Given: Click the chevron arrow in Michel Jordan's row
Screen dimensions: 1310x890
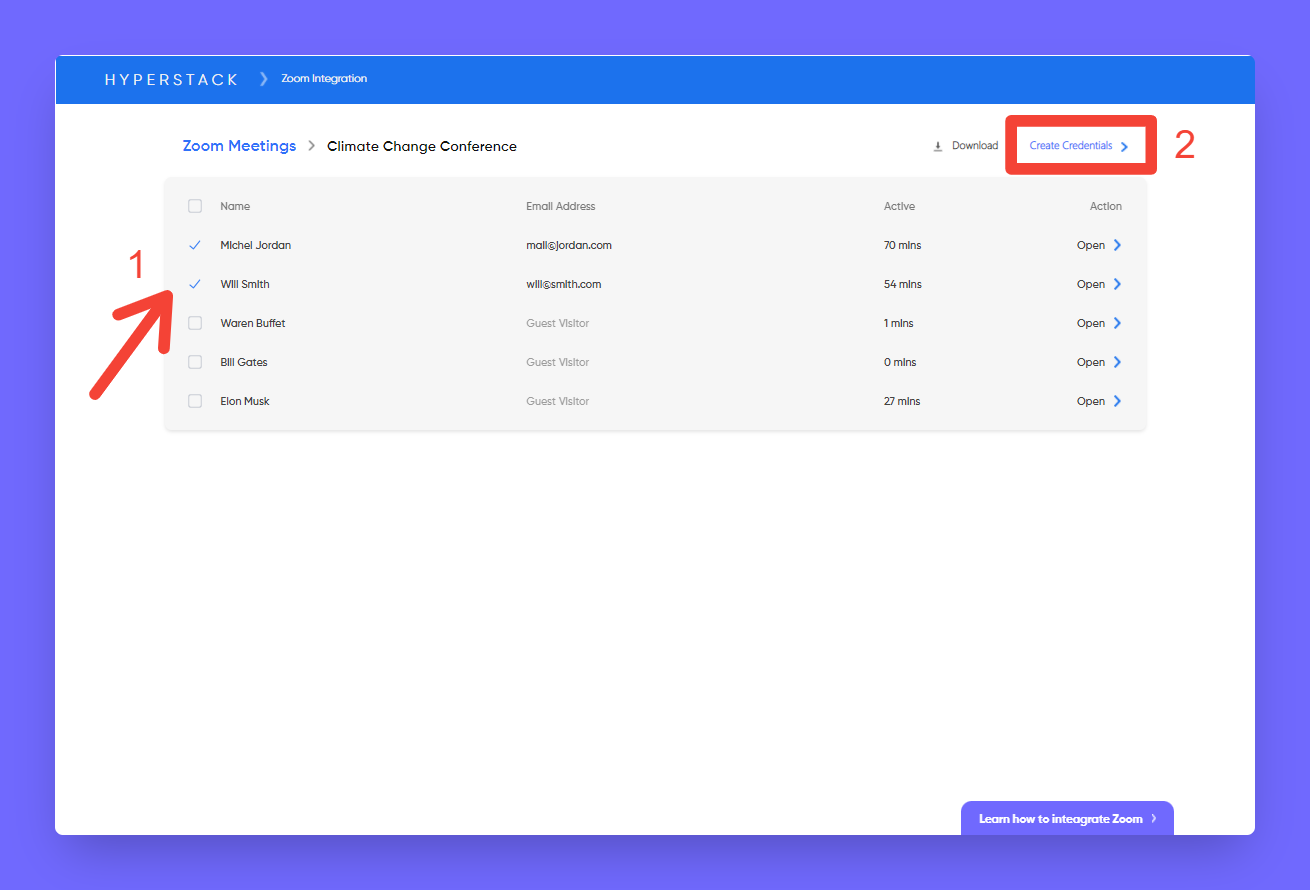Looking at the screenshot, I should (x=1117, y=245).
